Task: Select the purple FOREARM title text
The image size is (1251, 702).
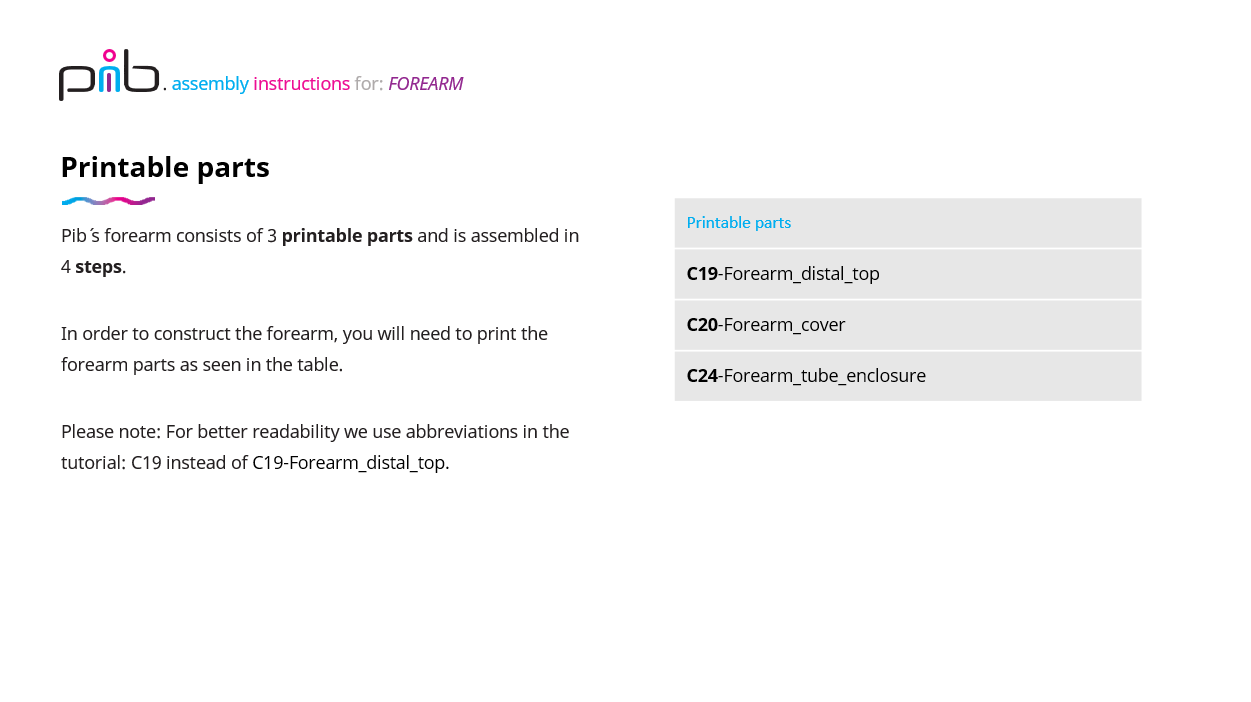Action: pos(425,84)
